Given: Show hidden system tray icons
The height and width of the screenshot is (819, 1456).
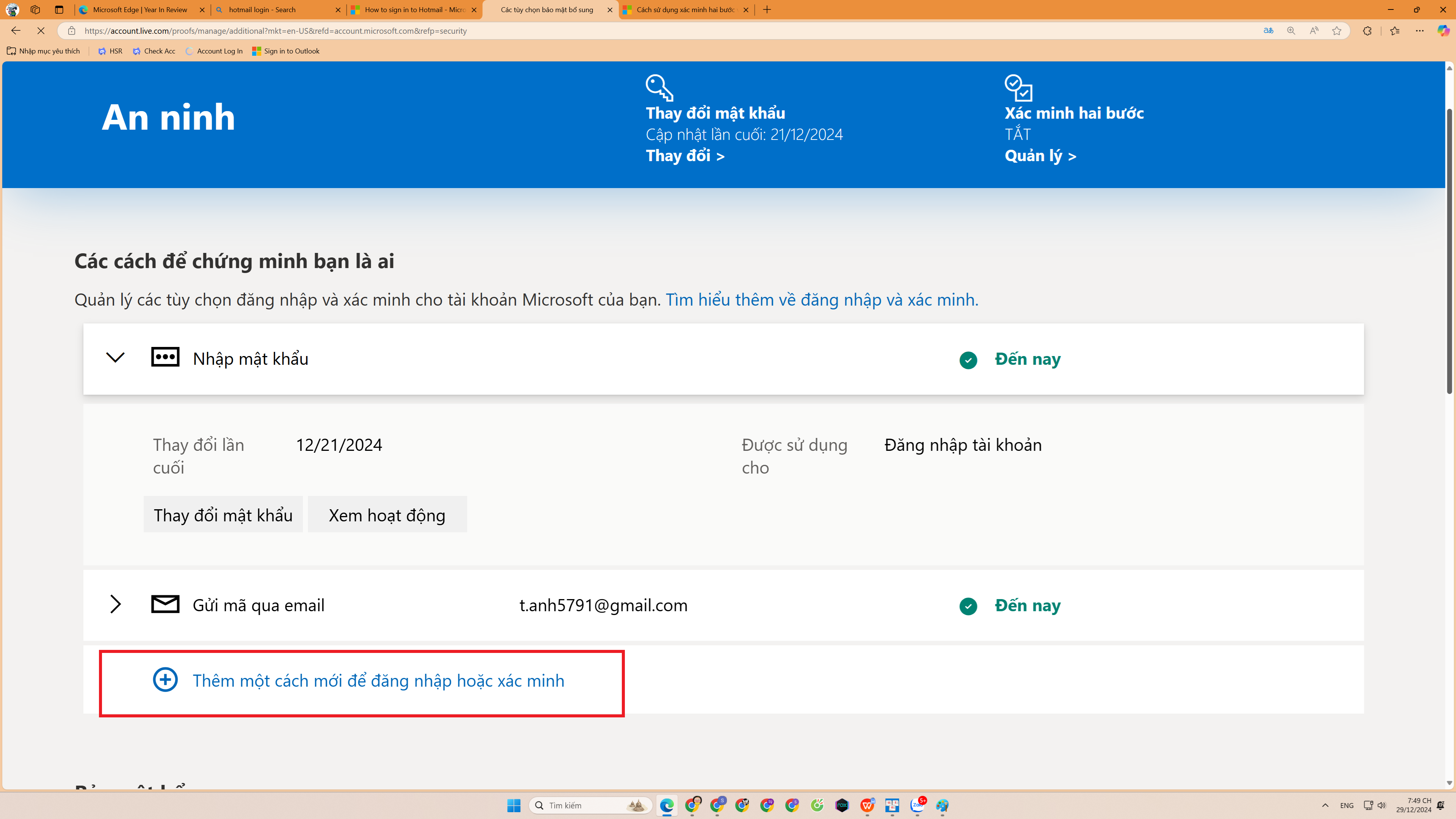Looking at the screenshot, I should pyautogui.click(x=1325, y=805).
